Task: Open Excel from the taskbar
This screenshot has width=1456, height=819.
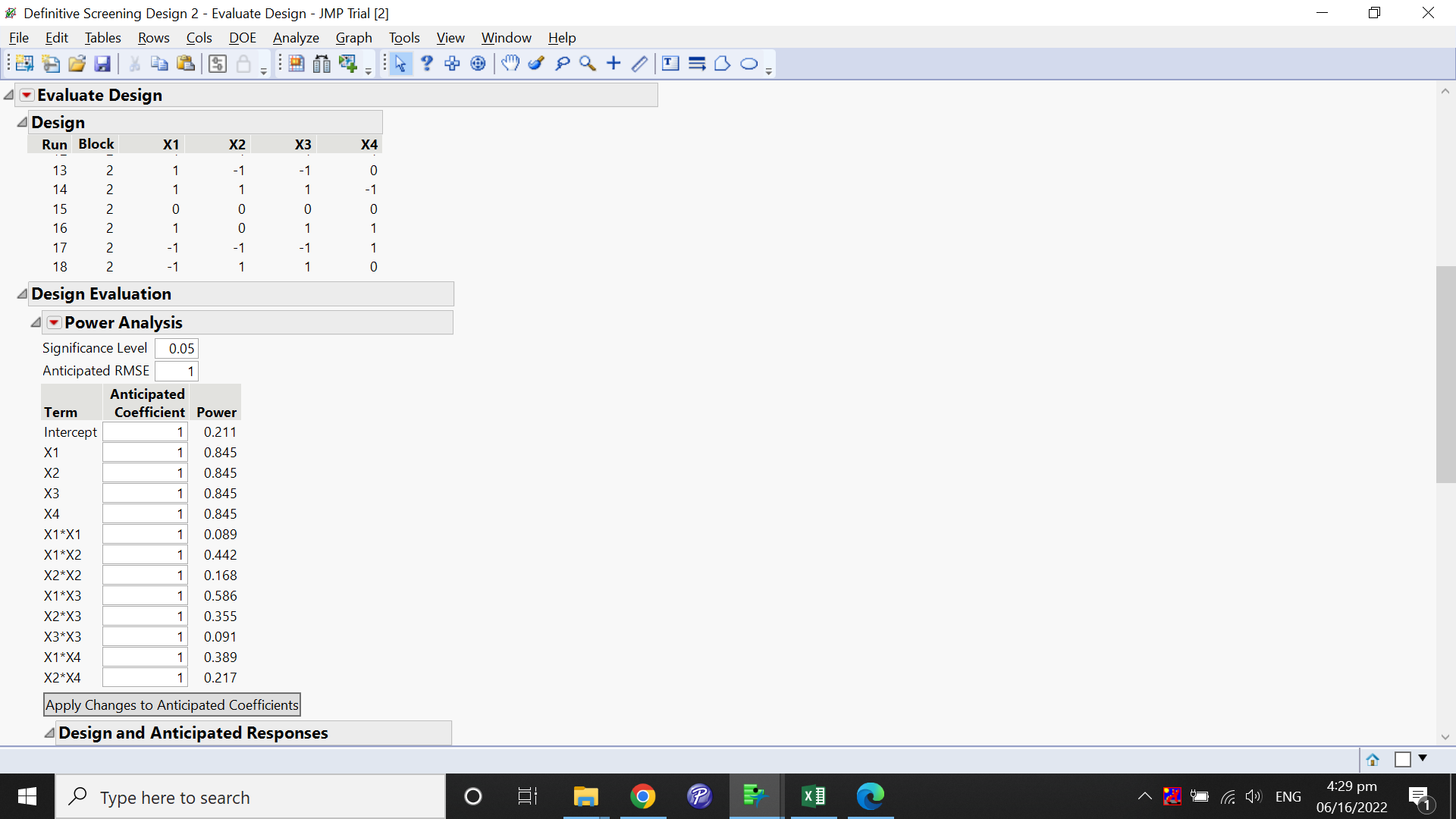Action: [x=814, y=796]
